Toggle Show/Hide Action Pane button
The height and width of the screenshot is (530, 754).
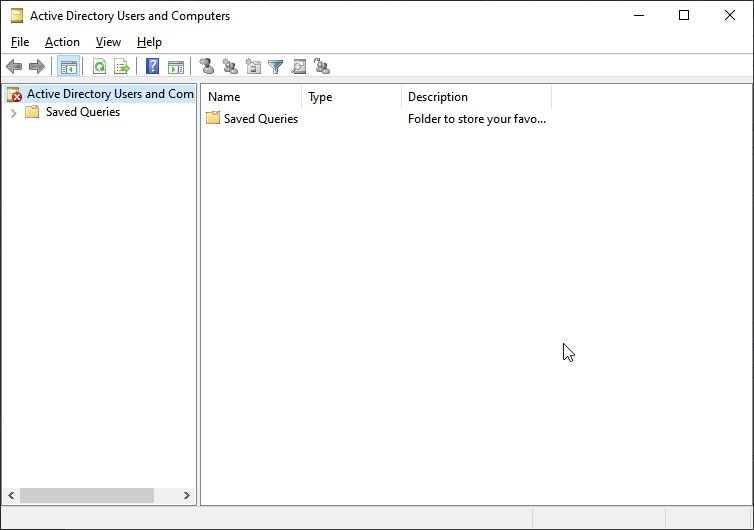(176, 66)
